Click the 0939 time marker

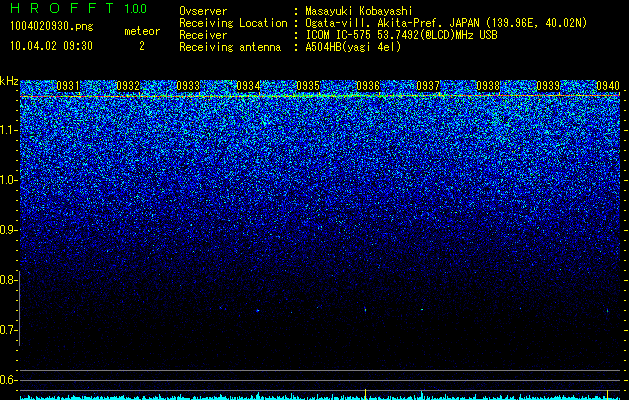(x=548, y=86)
